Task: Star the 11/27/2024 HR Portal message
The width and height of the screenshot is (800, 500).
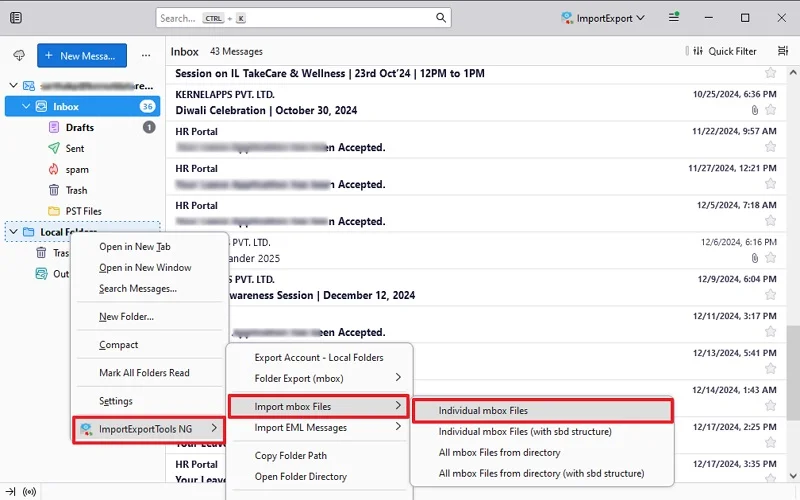Action: (x=770, y=184)
